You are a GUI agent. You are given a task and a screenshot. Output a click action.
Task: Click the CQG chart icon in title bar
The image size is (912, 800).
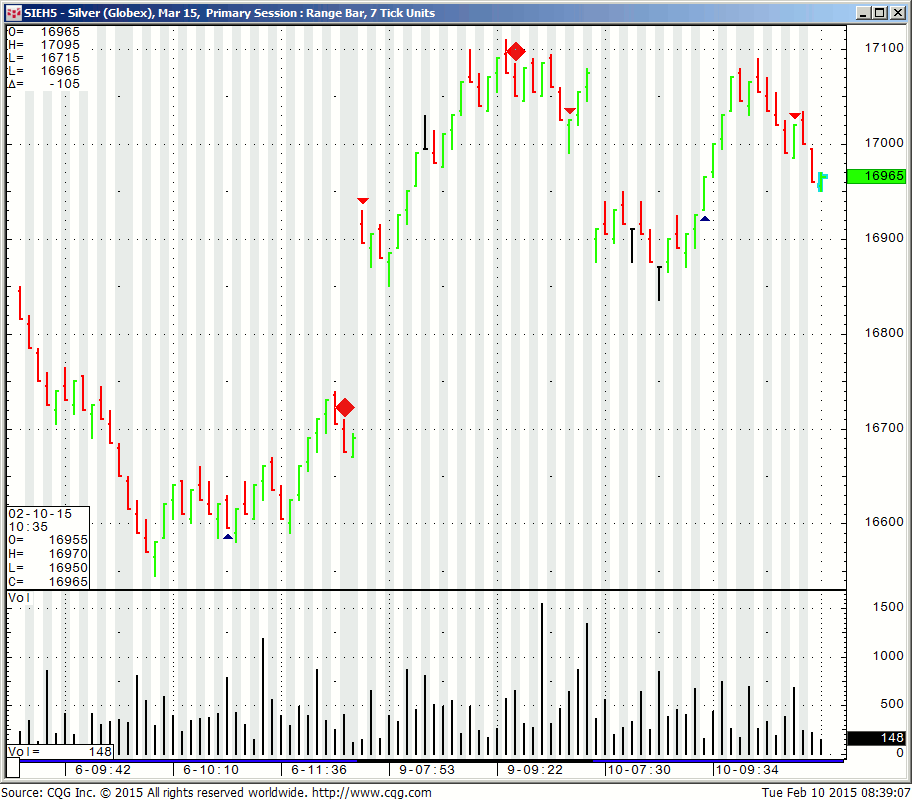pos(12,13)
